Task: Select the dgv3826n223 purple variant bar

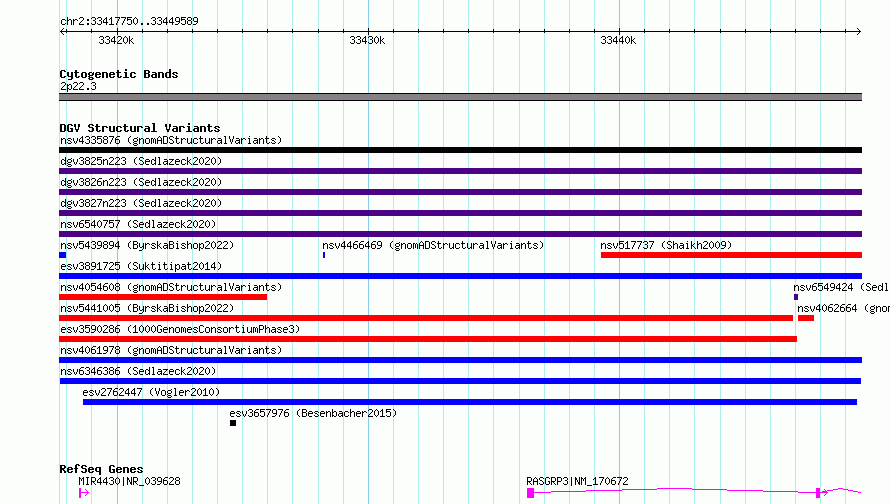Action: tap(460, 192)
